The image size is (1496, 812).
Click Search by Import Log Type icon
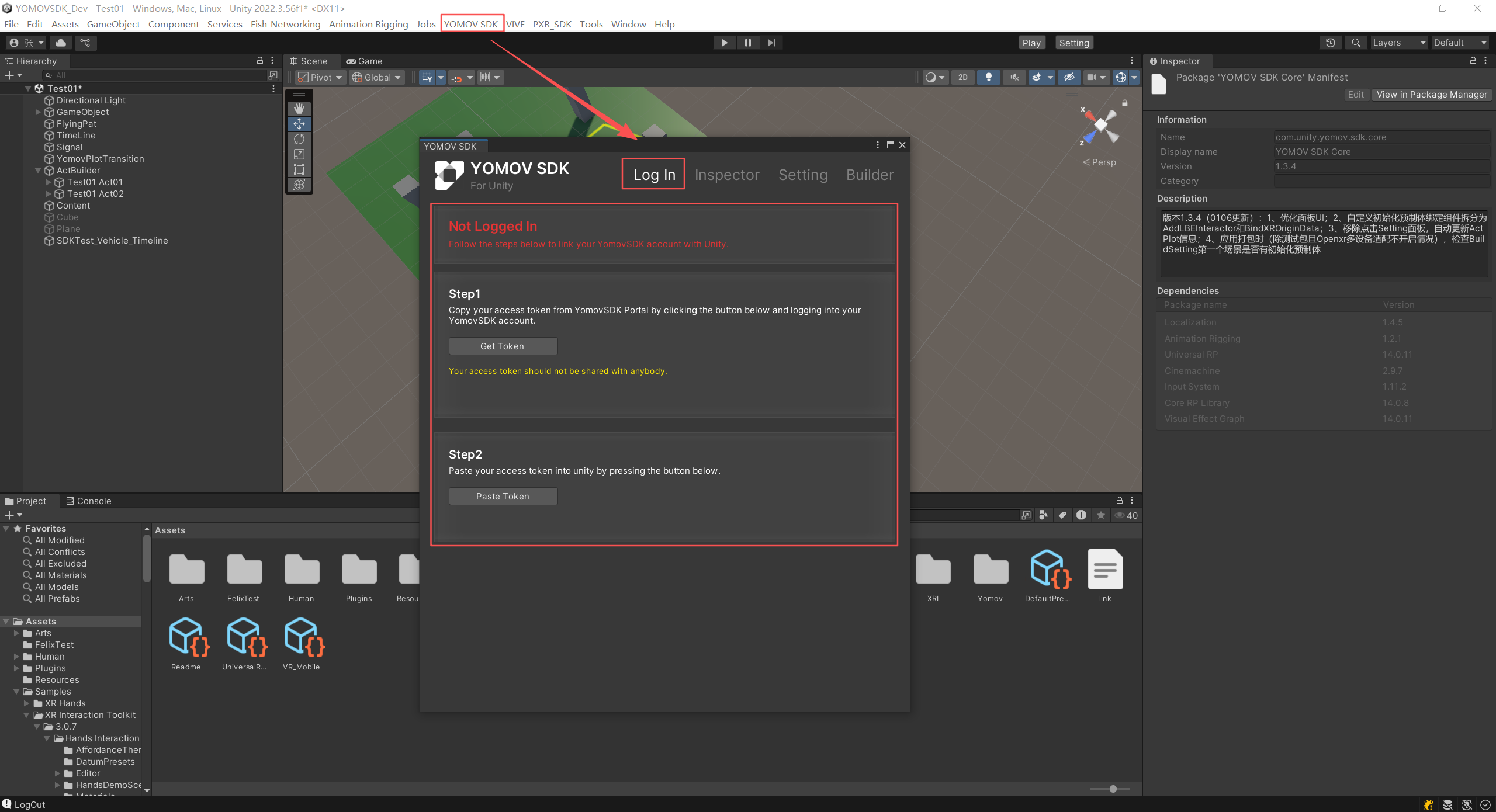[x=1081, y=515]
